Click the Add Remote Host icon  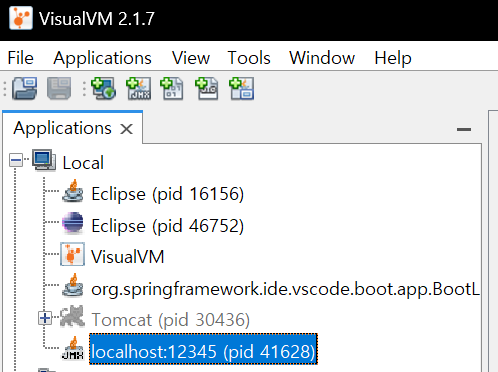pos(104,88)
